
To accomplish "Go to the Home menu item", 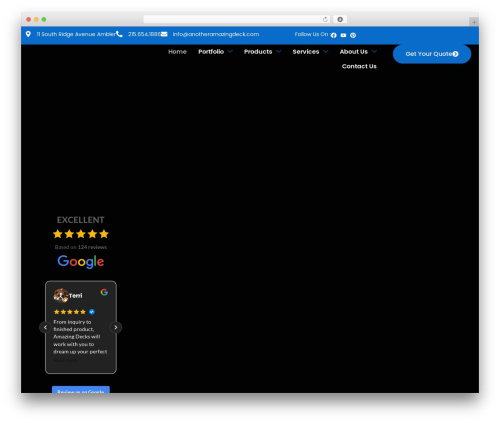I will coord(177,52).
